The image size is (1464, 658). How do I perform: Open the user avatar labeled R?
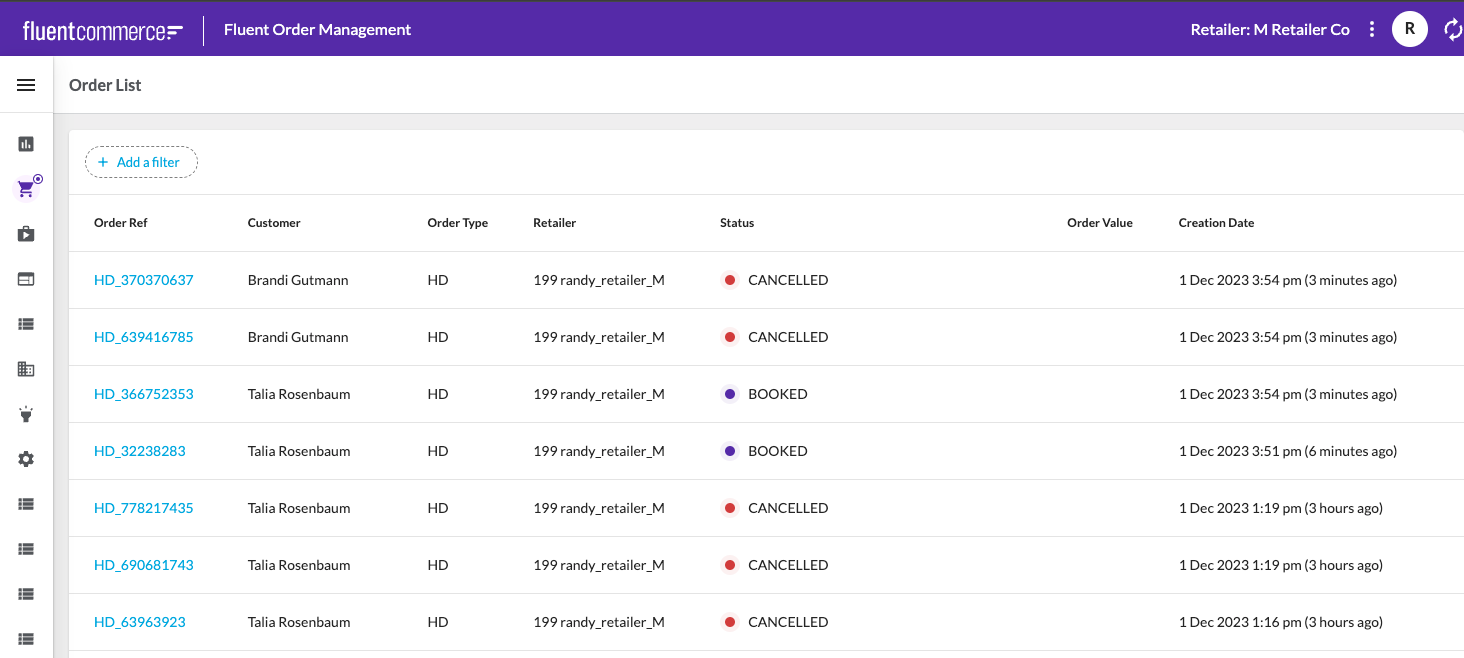pos(1409,29)
